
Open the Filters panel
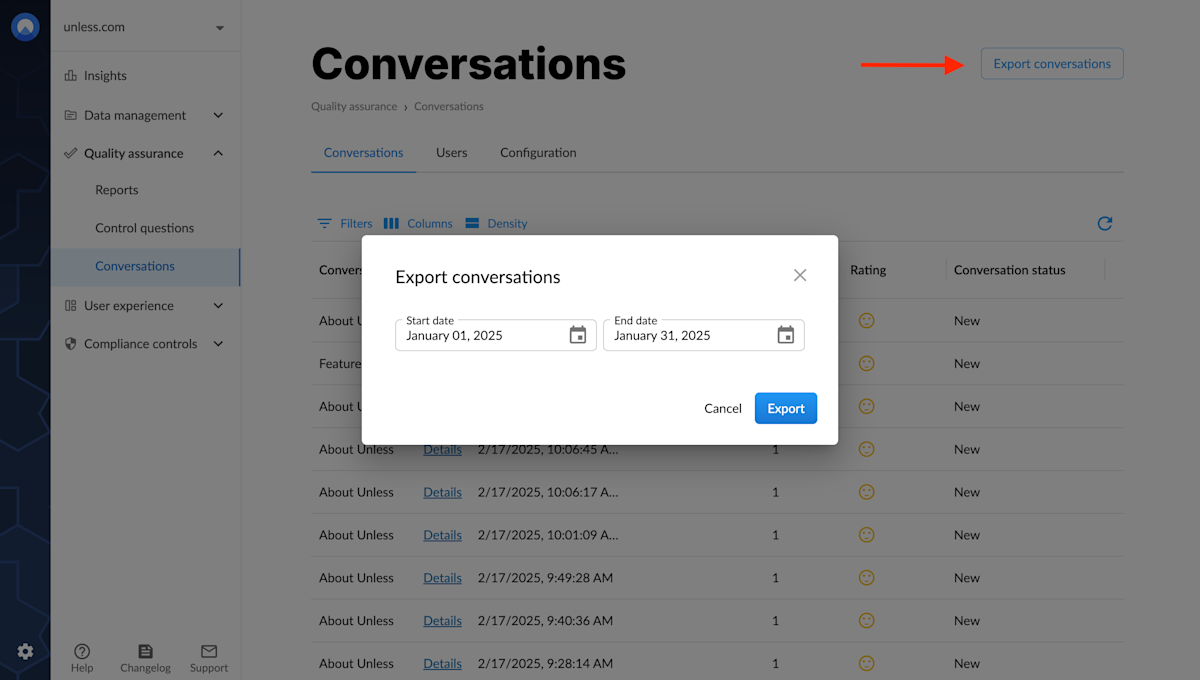[x=345, y=223]
